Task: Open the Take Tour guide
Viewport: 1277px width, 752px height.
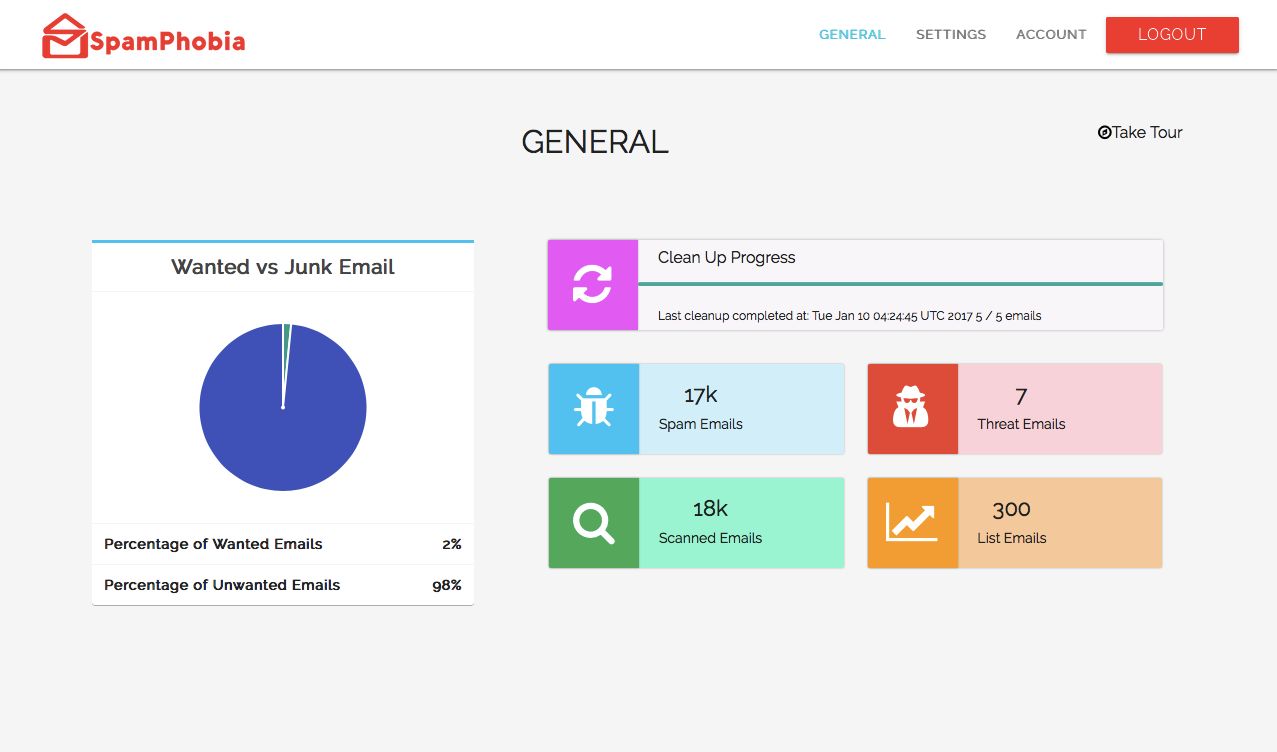Action: click(x=1146, y=132)
